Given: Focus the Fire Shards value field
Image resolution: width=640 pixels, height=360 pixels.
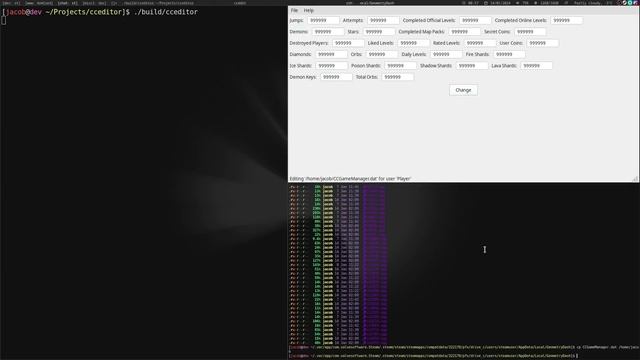Looking at the screenshot, I should coord(509,54).
